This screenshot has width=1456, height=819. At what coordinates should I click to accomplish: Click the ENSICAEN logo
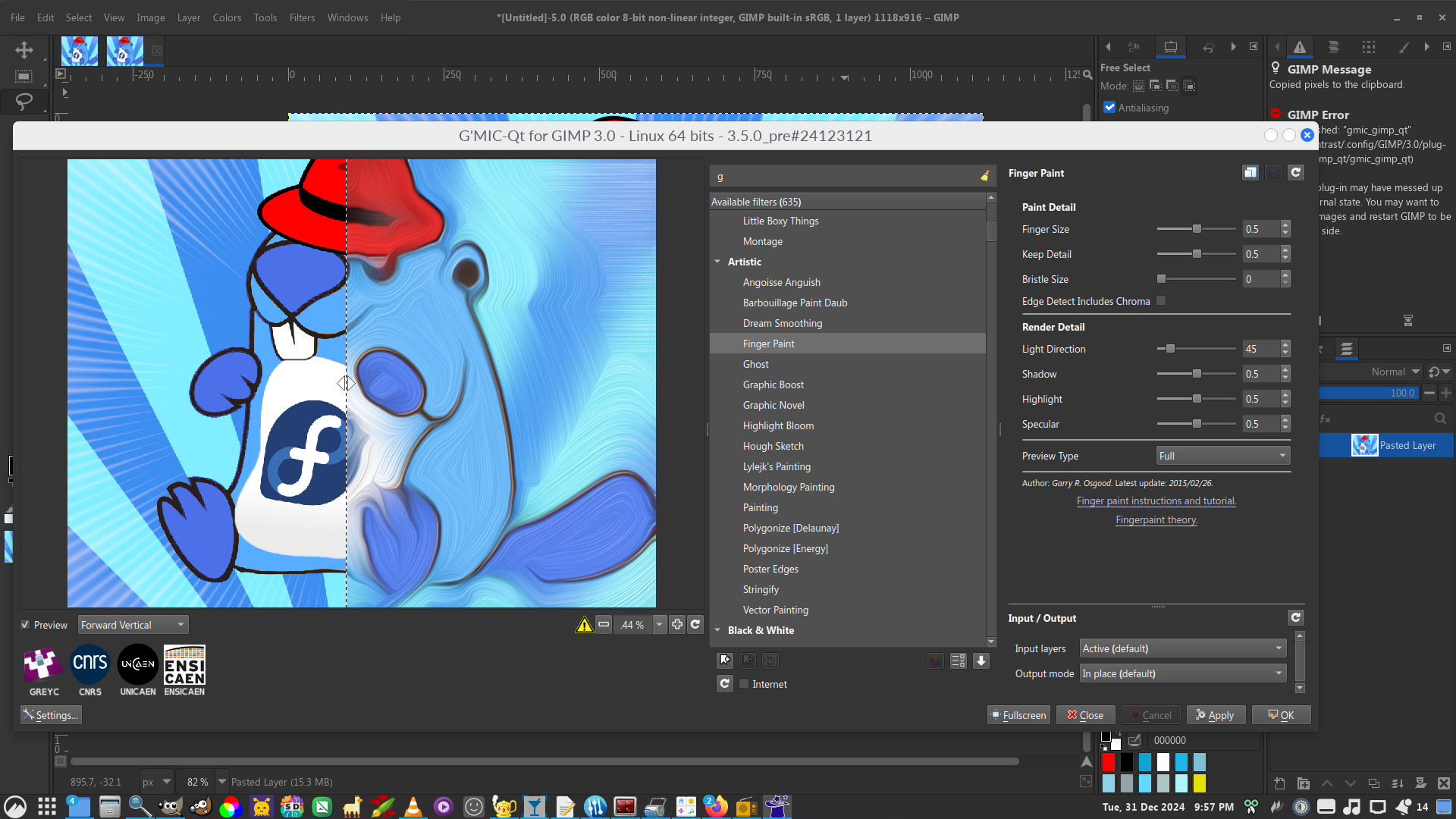pos(184,670)
